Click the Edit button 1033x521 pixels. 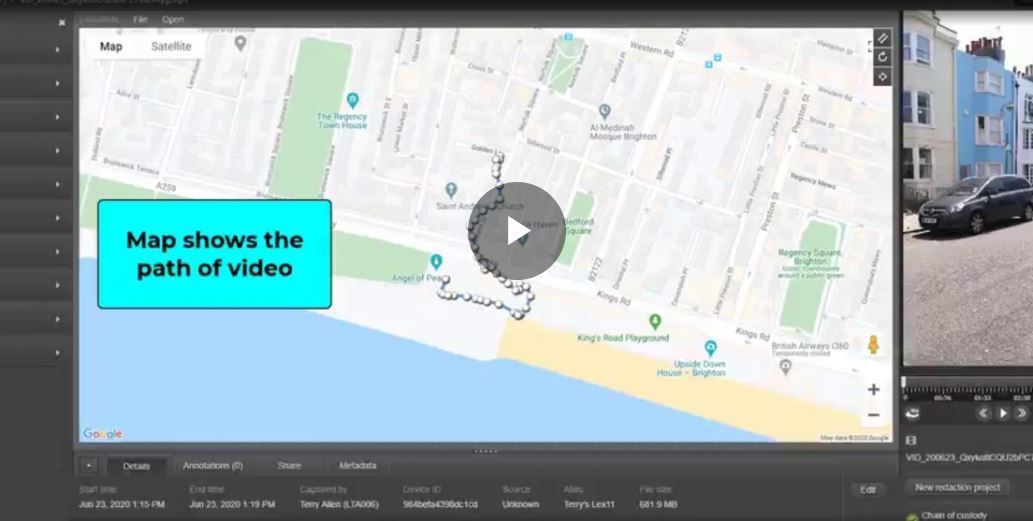[x=867, y=490]
